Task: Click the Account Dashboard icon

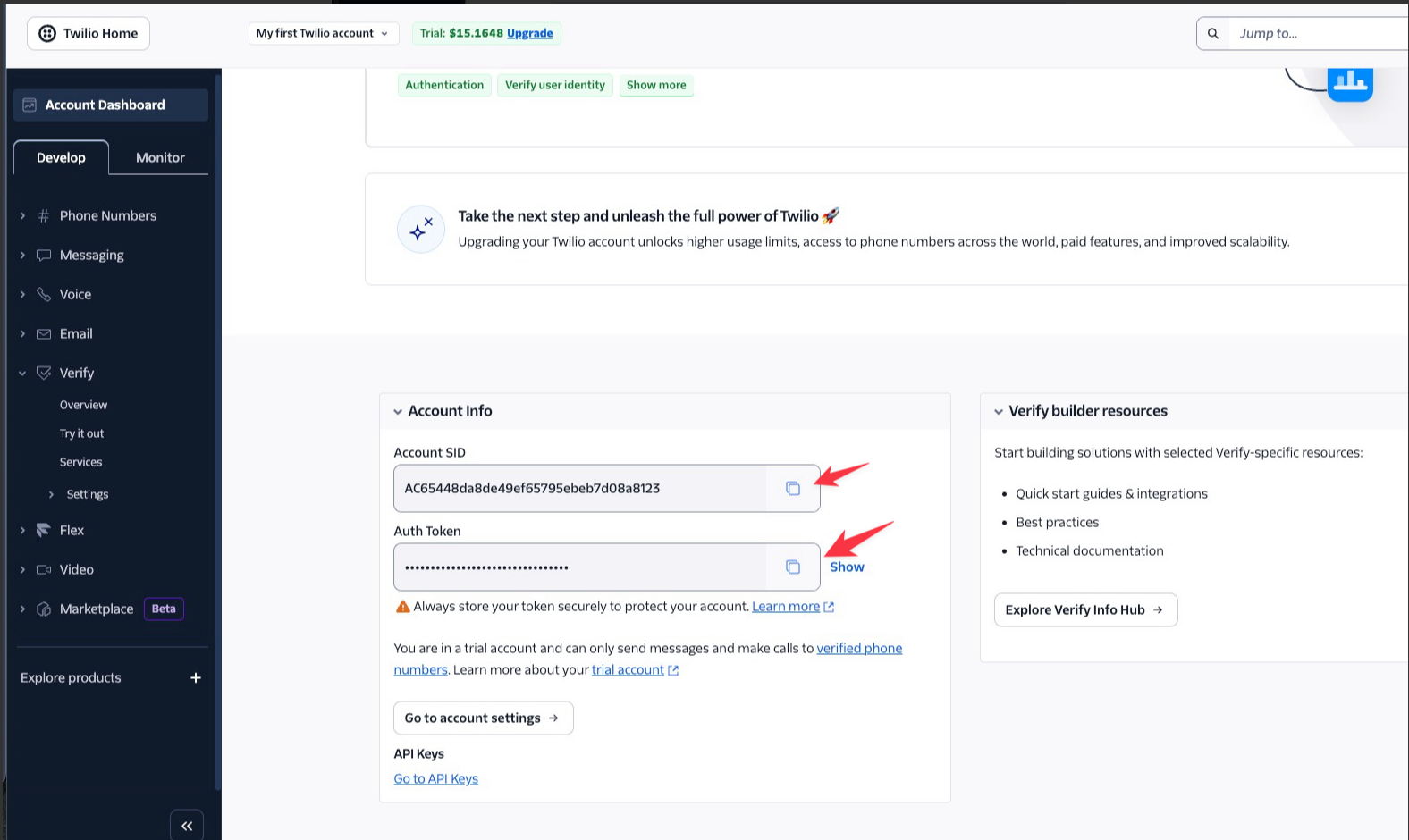Action: 30,105
